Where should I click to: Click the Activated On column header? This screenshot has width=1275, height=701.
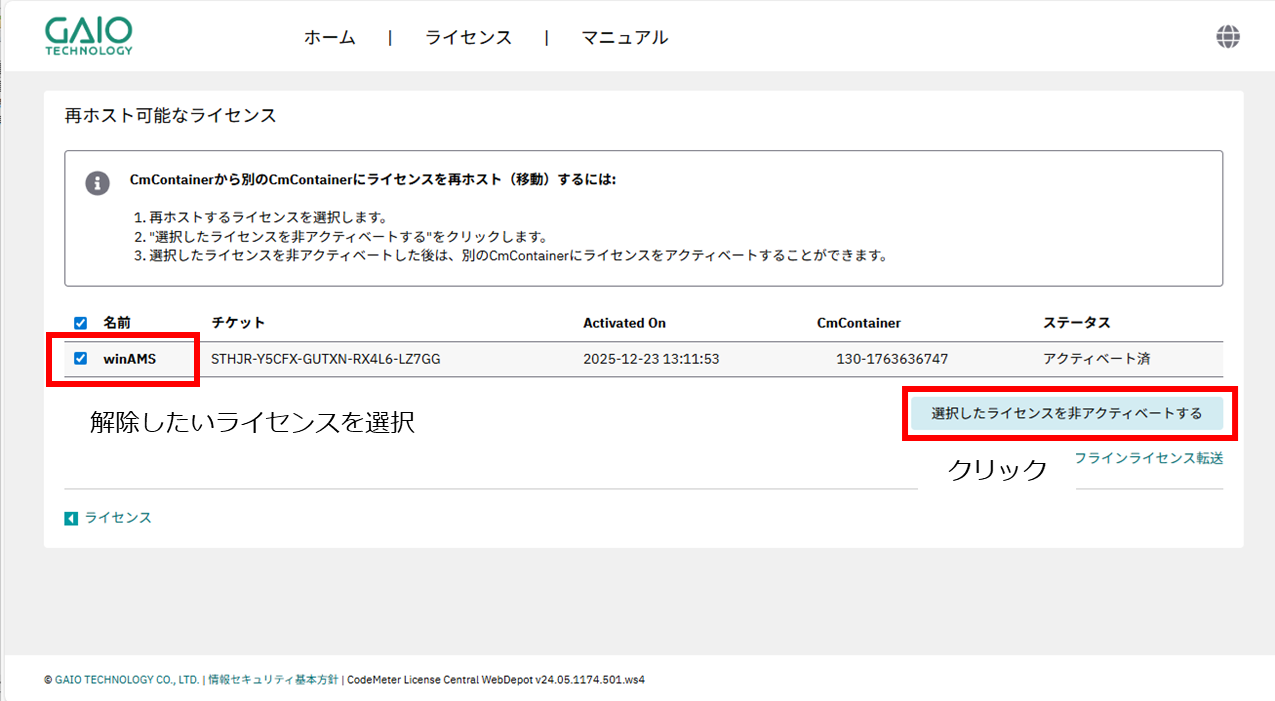coord(624,323)
